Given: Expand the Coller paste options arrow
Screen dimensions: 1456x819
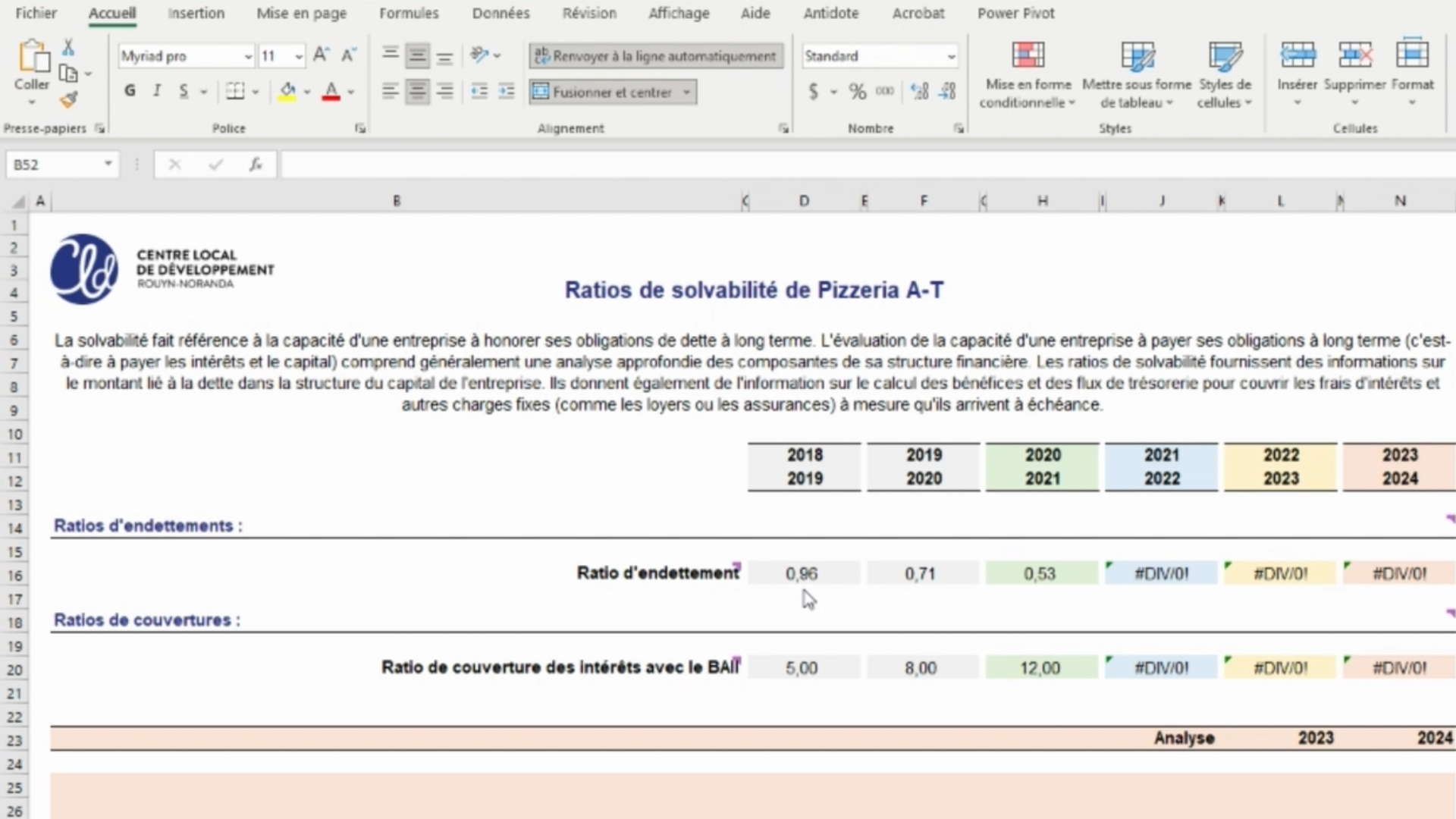Looking at the screenshot, I should pyautogui.click(x=32, y=102).
